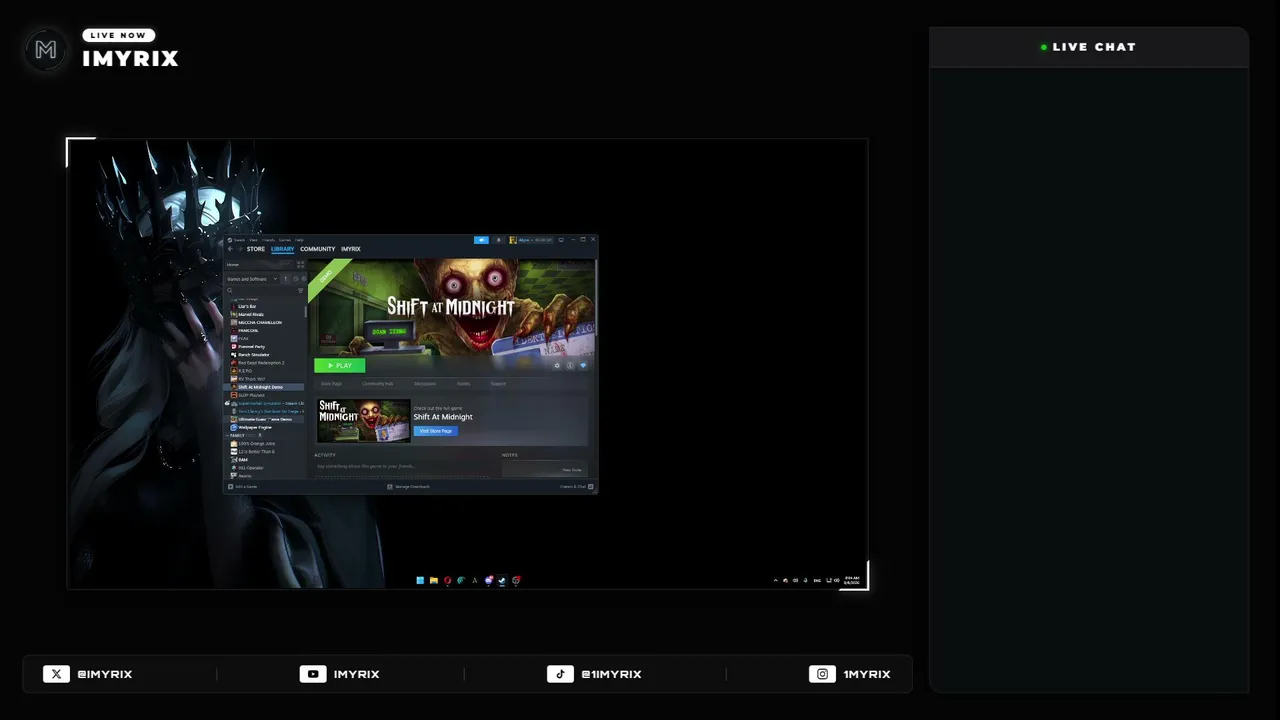Click the New Note button
Screen dimensions: 1280x720
571,470
